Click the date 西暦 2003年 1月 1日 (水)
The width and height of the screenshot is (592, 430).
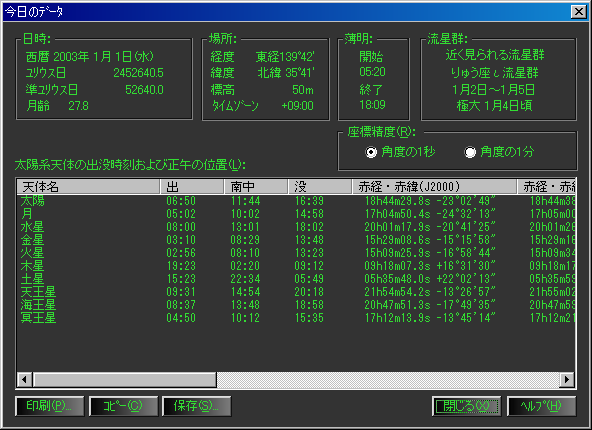point(90,57)
